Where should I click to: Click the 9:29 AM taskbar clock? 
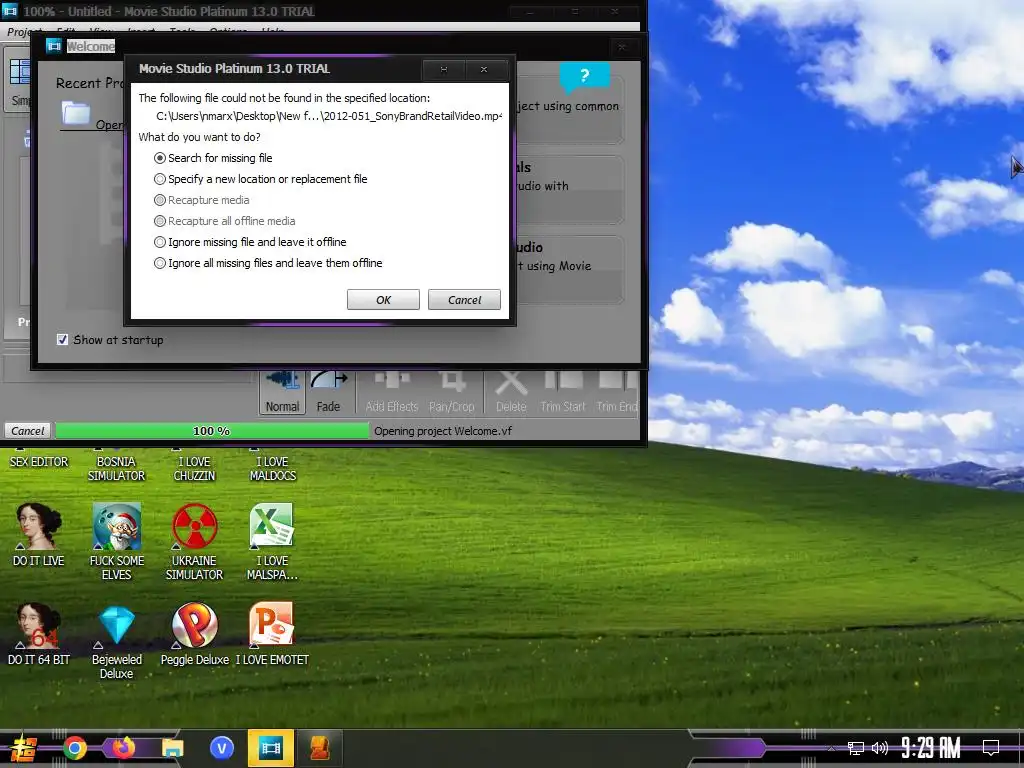click(931, 748)
